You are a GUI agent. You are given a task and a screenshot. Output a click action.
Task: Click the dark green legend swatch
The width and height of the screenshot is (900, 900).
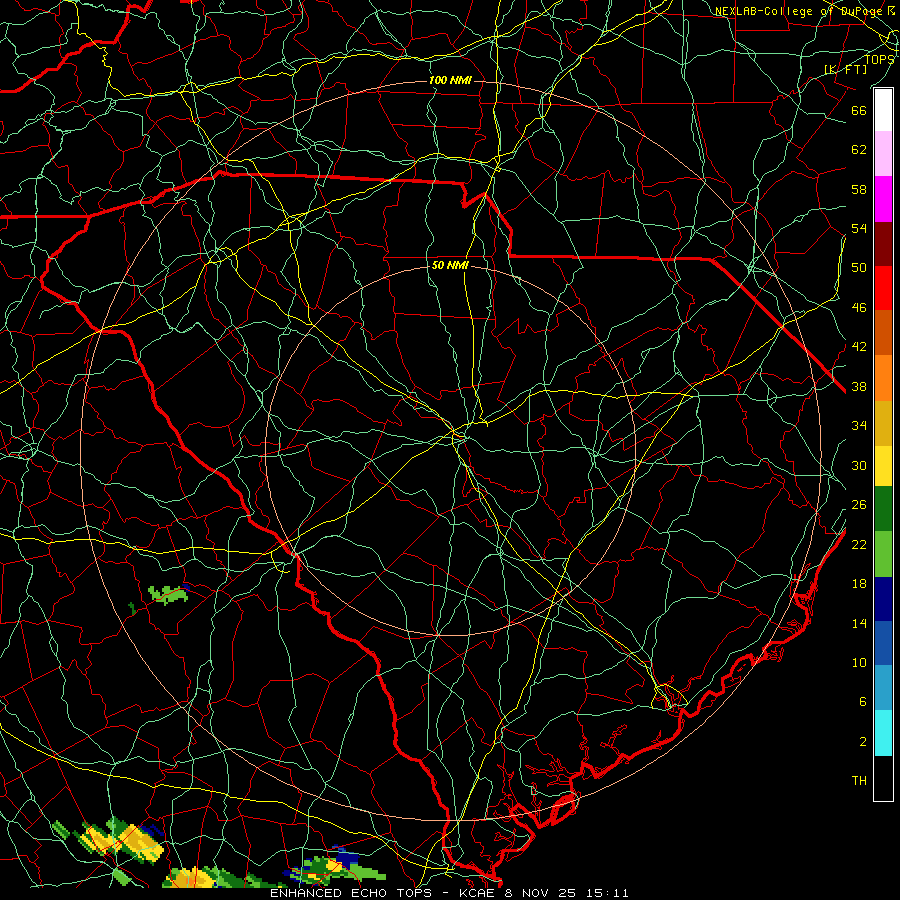(x=883, y=509)
